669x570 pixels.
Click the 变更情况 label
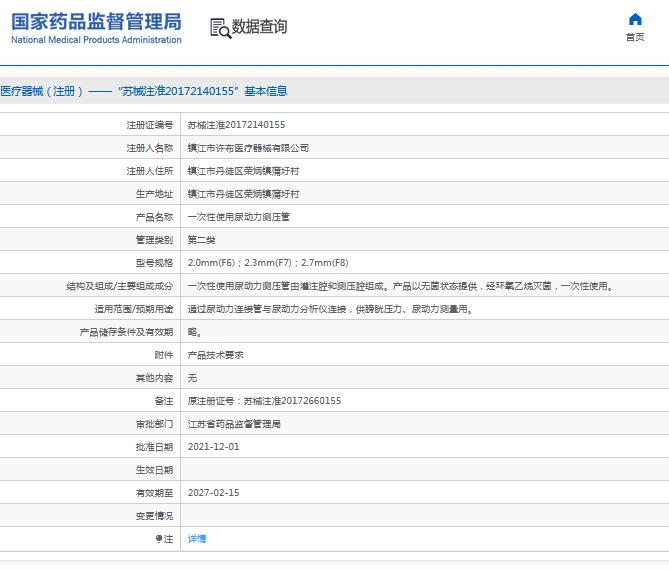pos(154,516)
